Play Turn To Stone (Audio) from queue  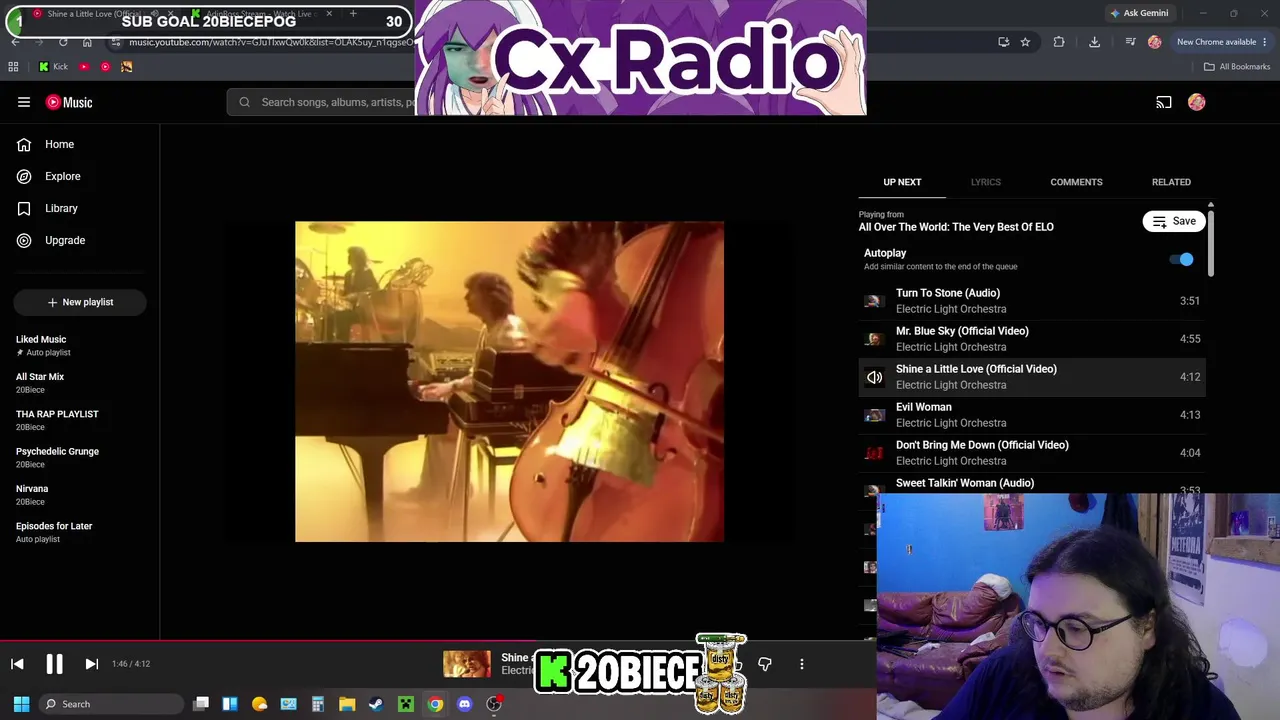[x=1032, y=301]
